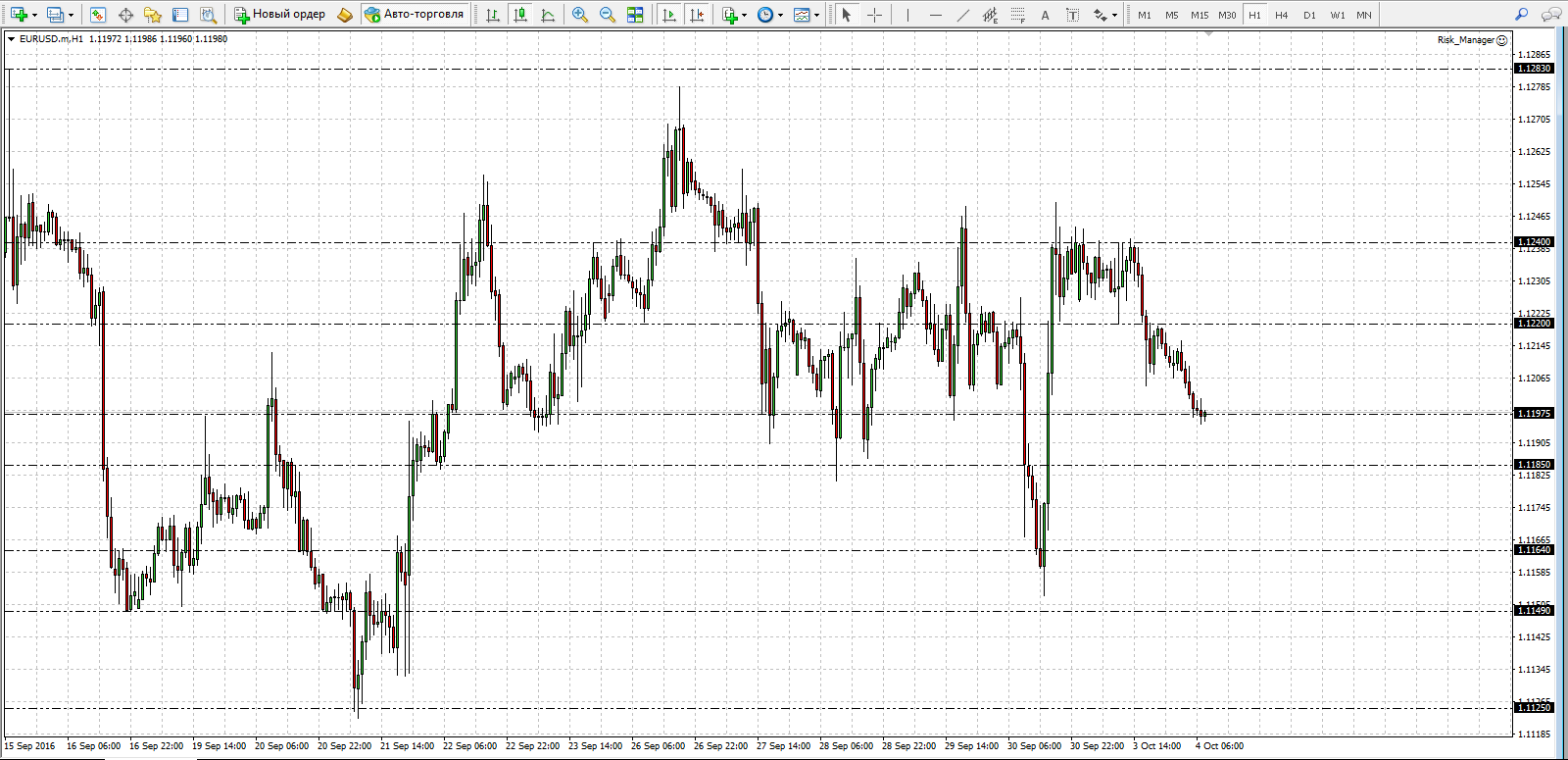Open the Data Window

pos(125,15)
